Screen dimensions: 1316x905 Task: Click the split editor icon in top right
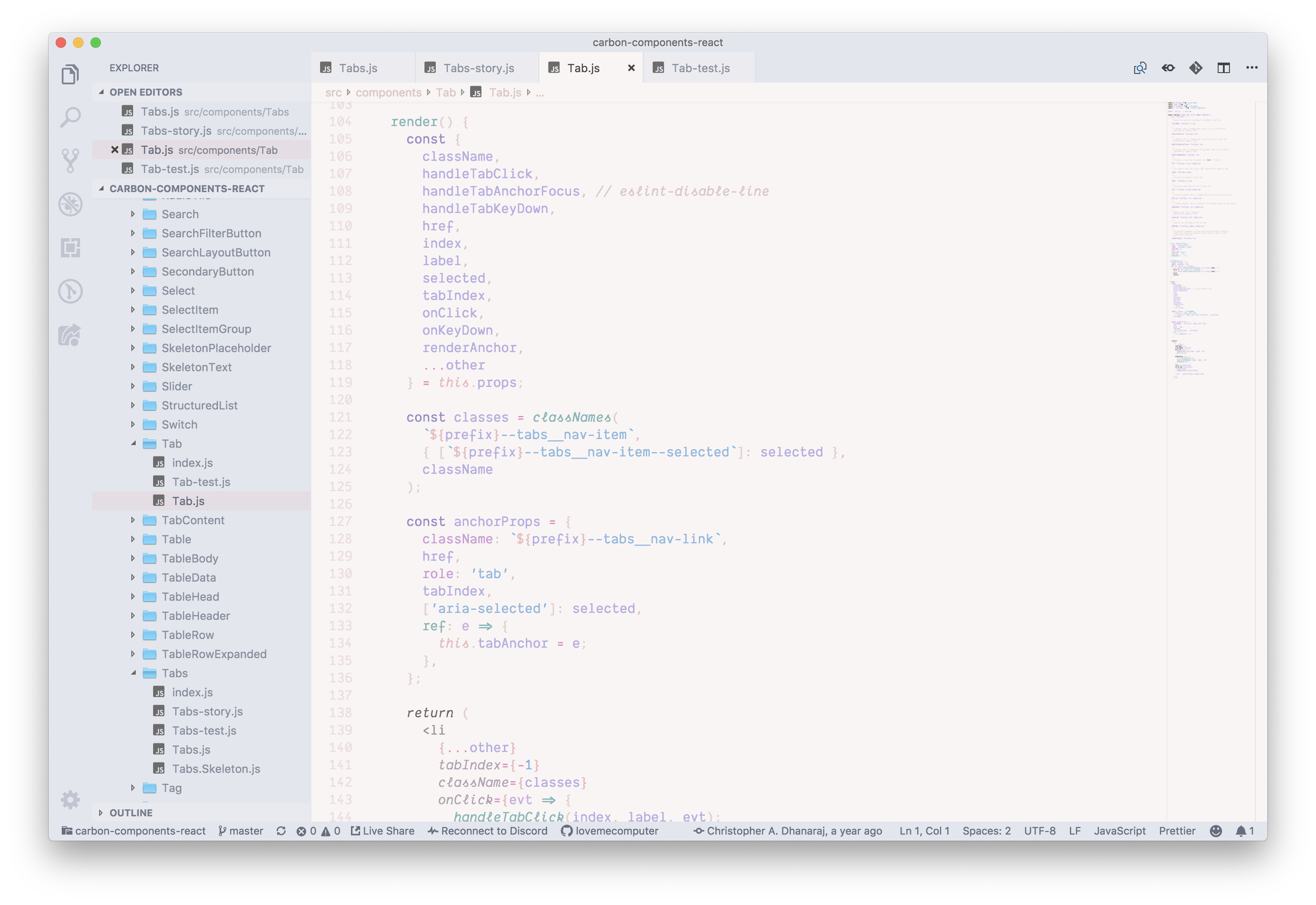pos(1224,67)
